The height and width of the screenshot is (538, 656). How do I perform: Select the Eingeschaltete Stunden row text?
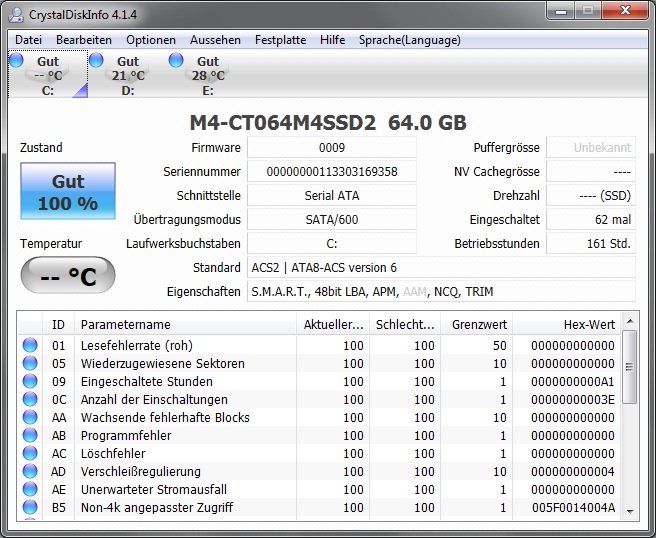[147, 382]
